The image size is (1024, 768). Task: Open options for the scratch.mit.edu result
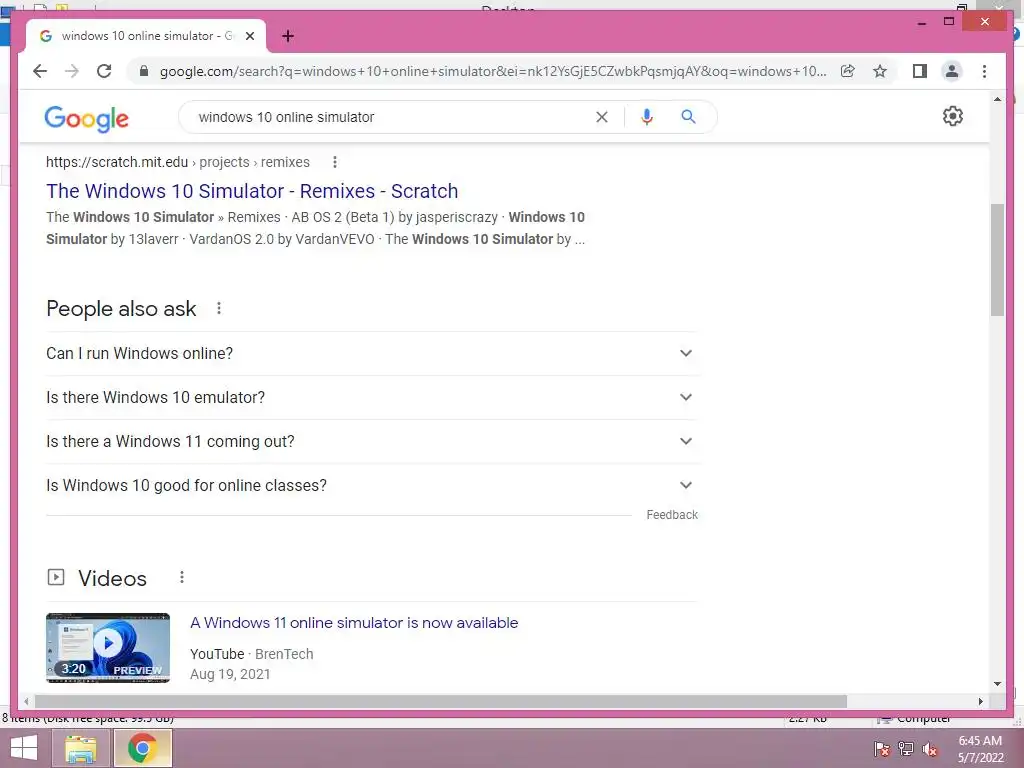pos(334,162)
